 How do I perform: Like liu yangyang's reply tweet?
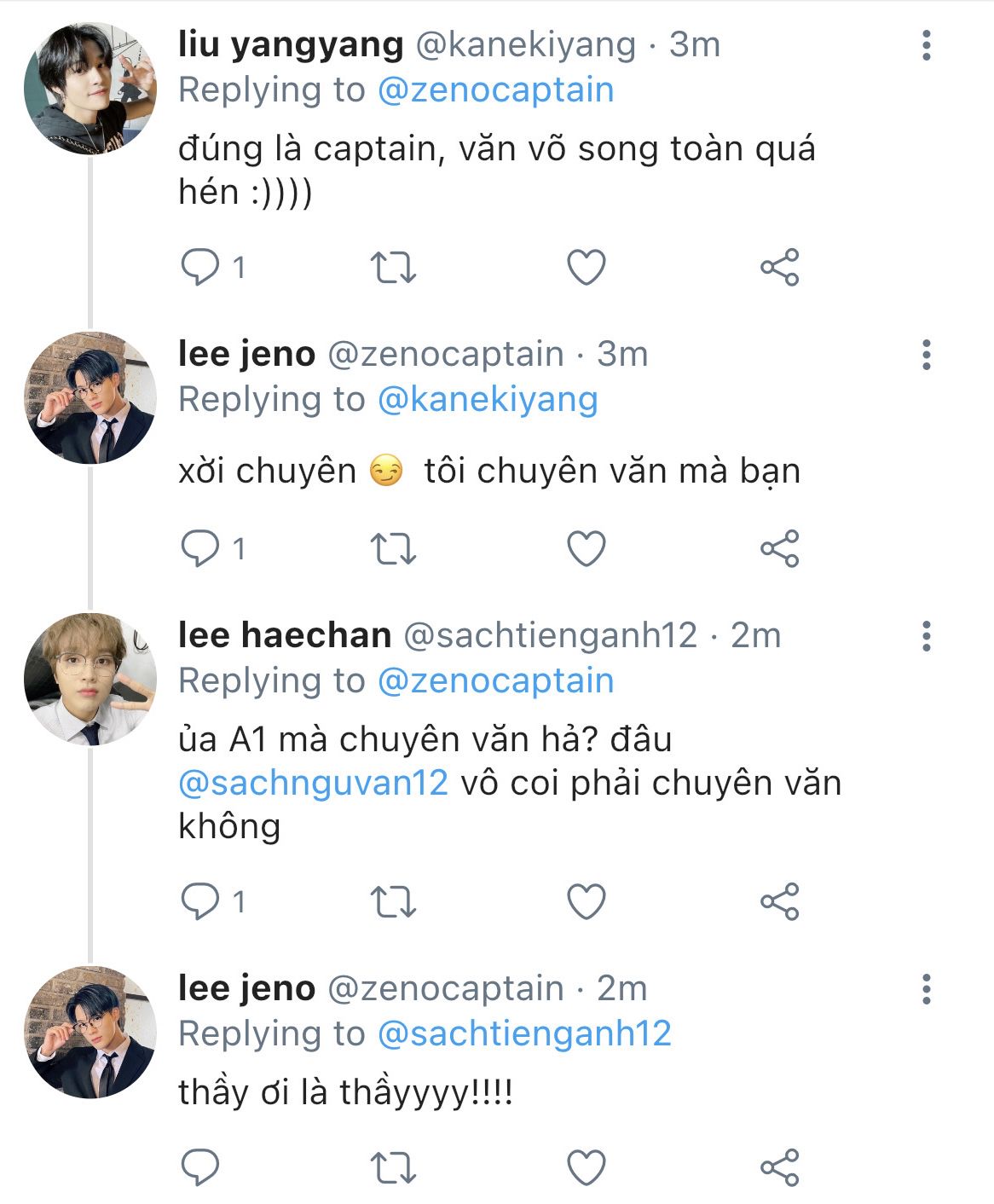point(587,268)
